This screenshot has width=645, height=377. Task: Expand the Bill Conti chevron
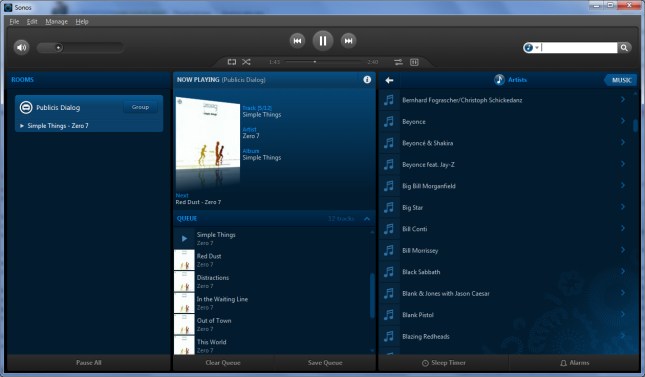click(623, 228)
